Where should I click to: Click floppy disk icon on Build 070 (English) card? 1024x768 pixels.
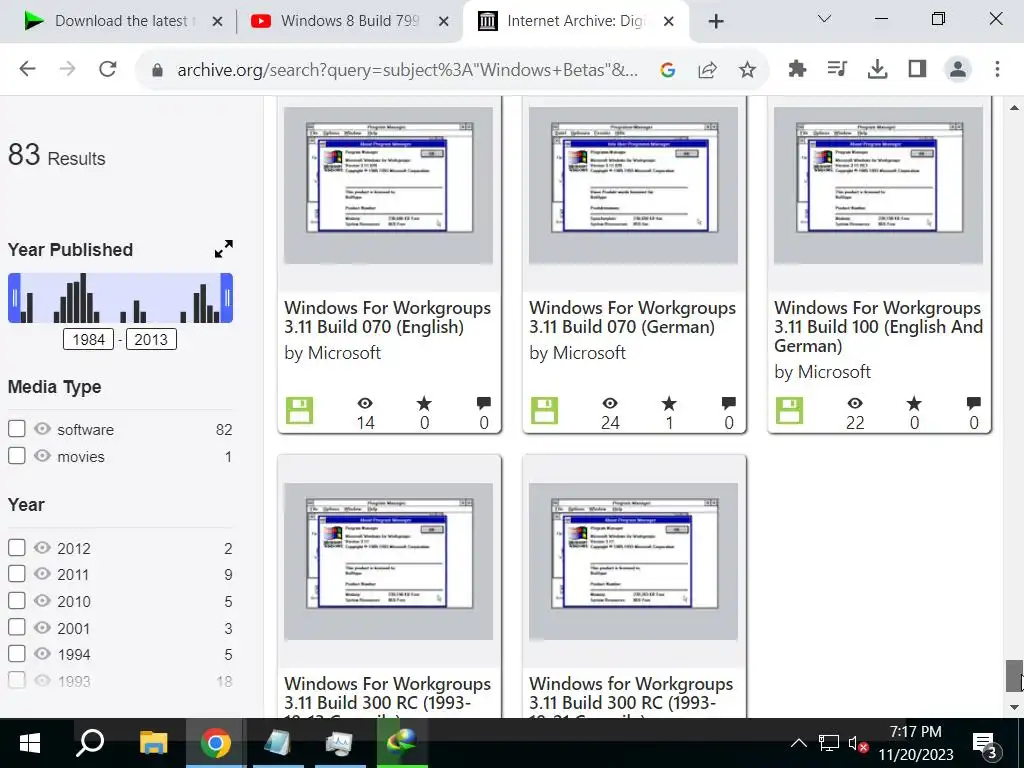click(x=300, y=411)
